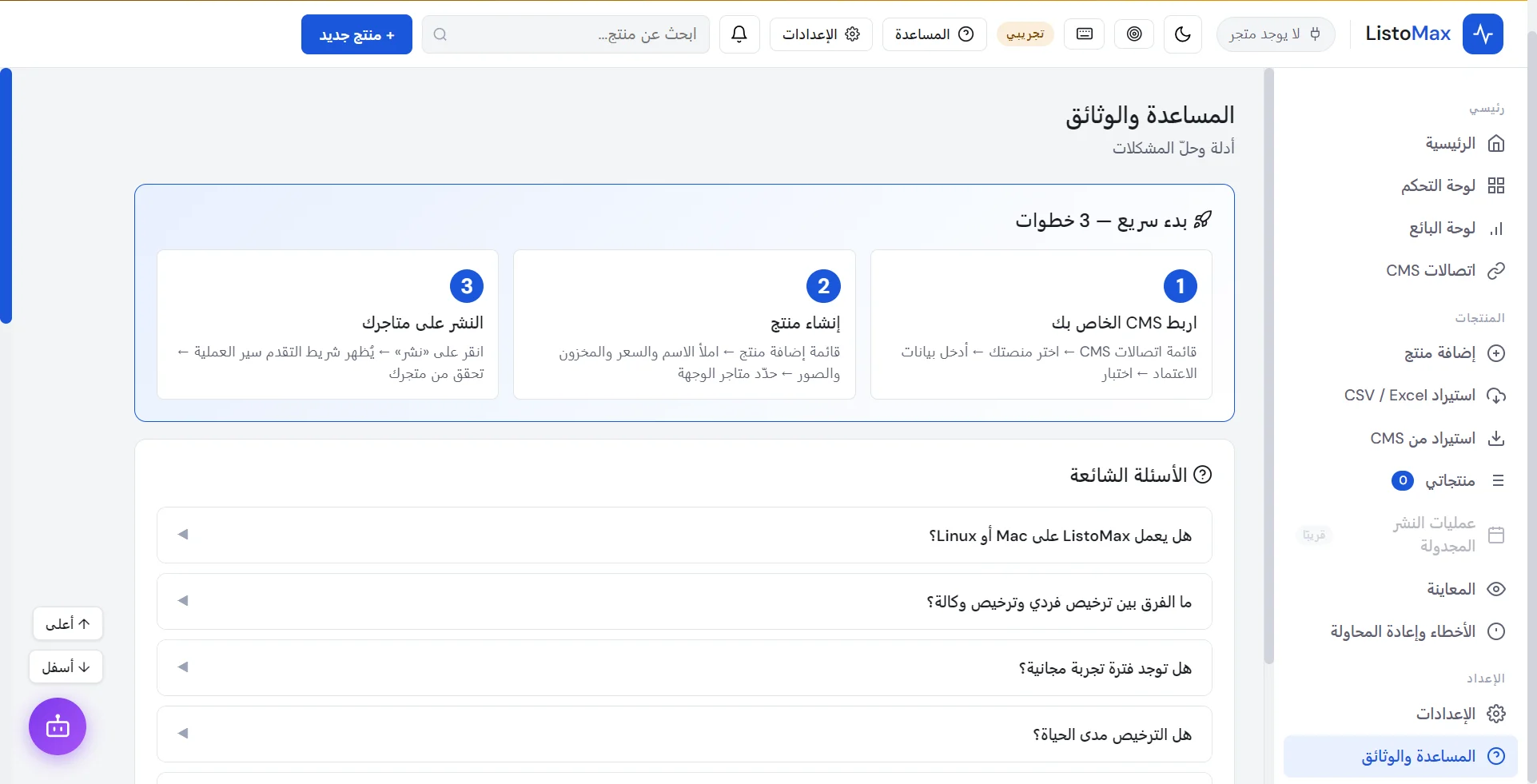Click the home icon beside الرئيسية
Image resolution: width=1537 pixels, height=784 pixels.
[x=1496, y=144]
